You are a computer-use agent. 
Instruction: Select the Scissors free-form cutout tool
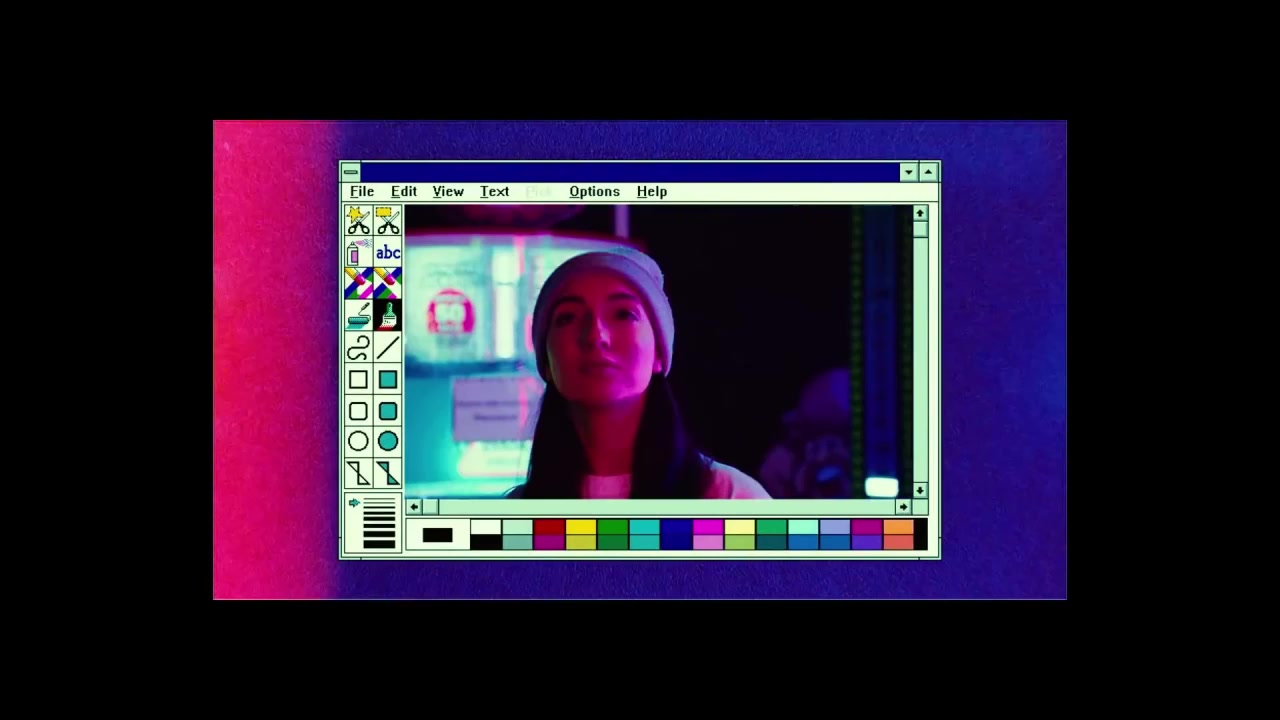pos(358,221)
